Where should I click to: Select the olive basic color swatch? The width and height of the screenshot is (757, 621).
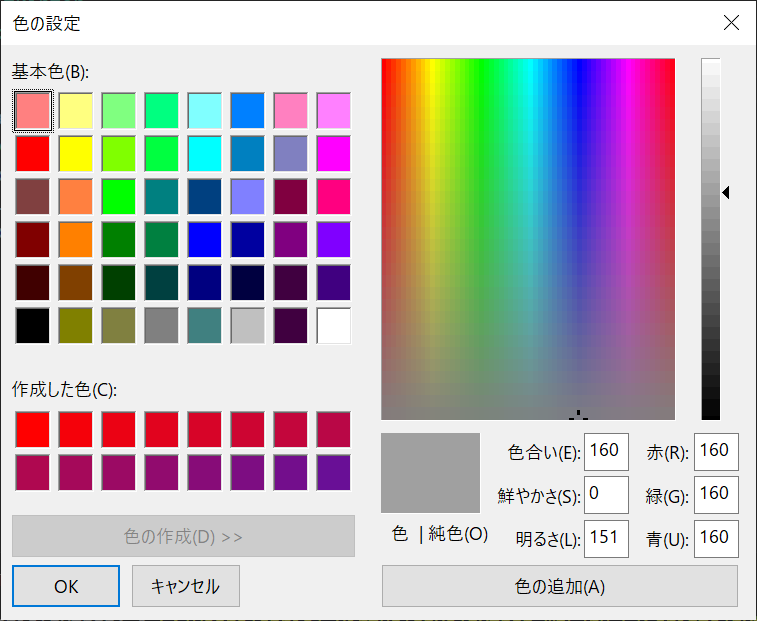75,326
